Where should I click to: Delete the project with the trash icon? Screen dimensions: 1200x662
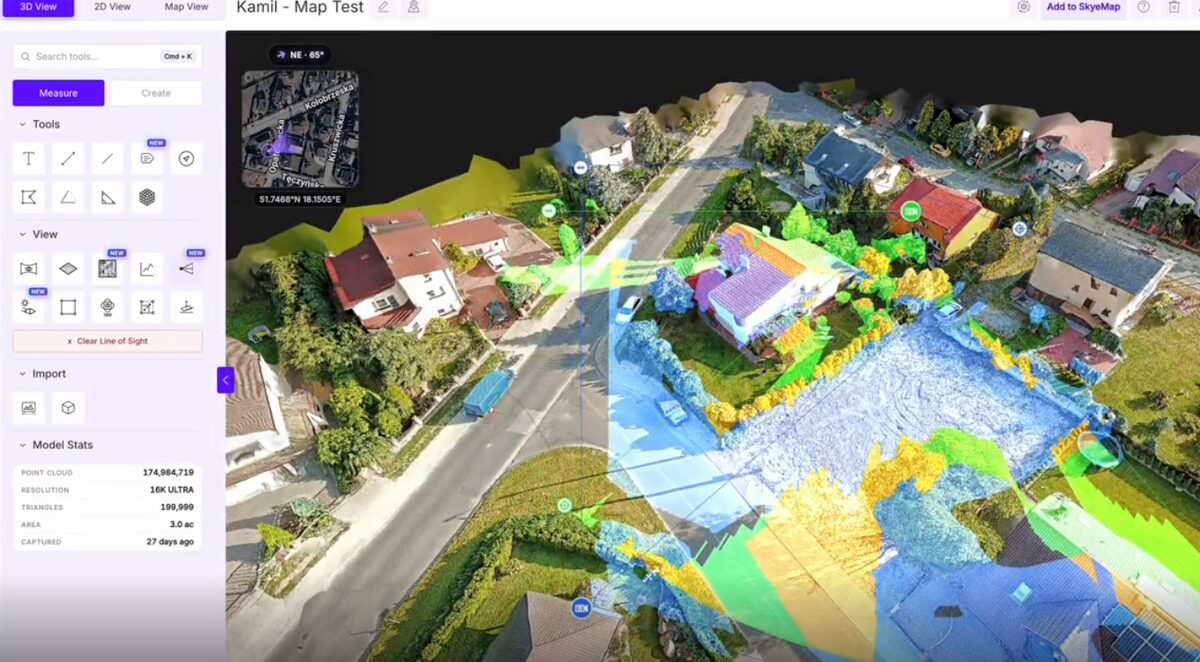pos(1175,7)
